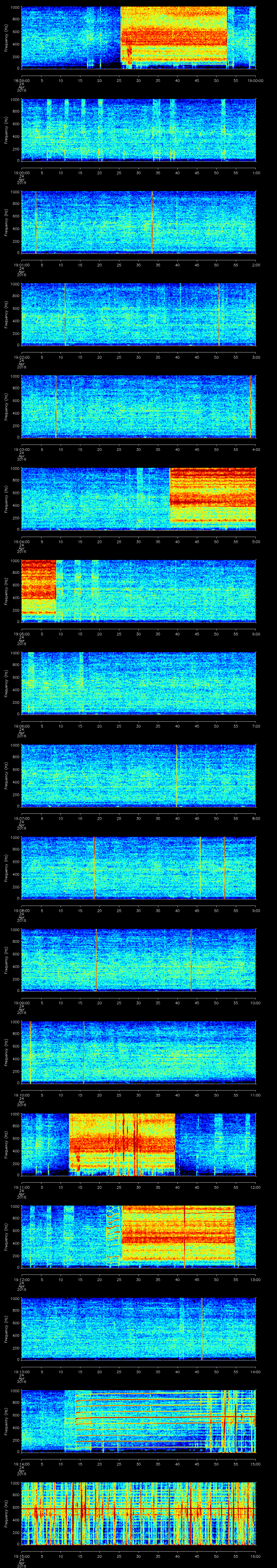Click the spectrogram panel starting at 19:04:00

138,499
